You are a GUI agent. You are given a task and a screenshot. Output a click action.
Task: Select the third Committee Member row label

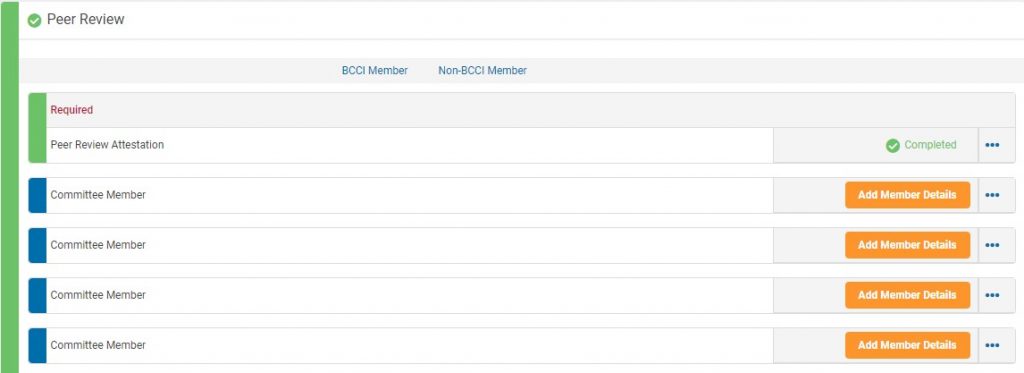click(98, 295)
